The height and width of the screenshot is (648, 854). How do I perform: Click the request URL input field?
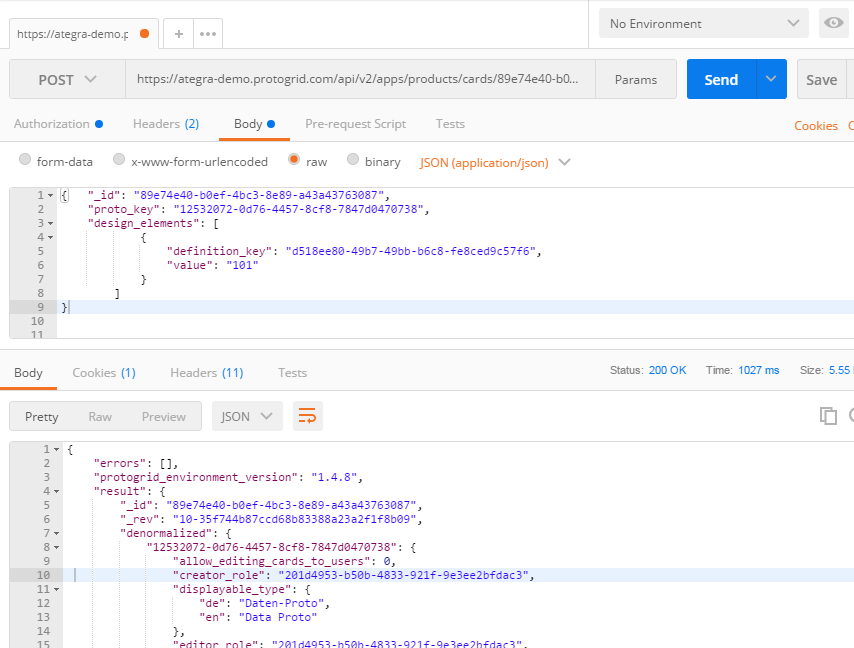point(360,80)
